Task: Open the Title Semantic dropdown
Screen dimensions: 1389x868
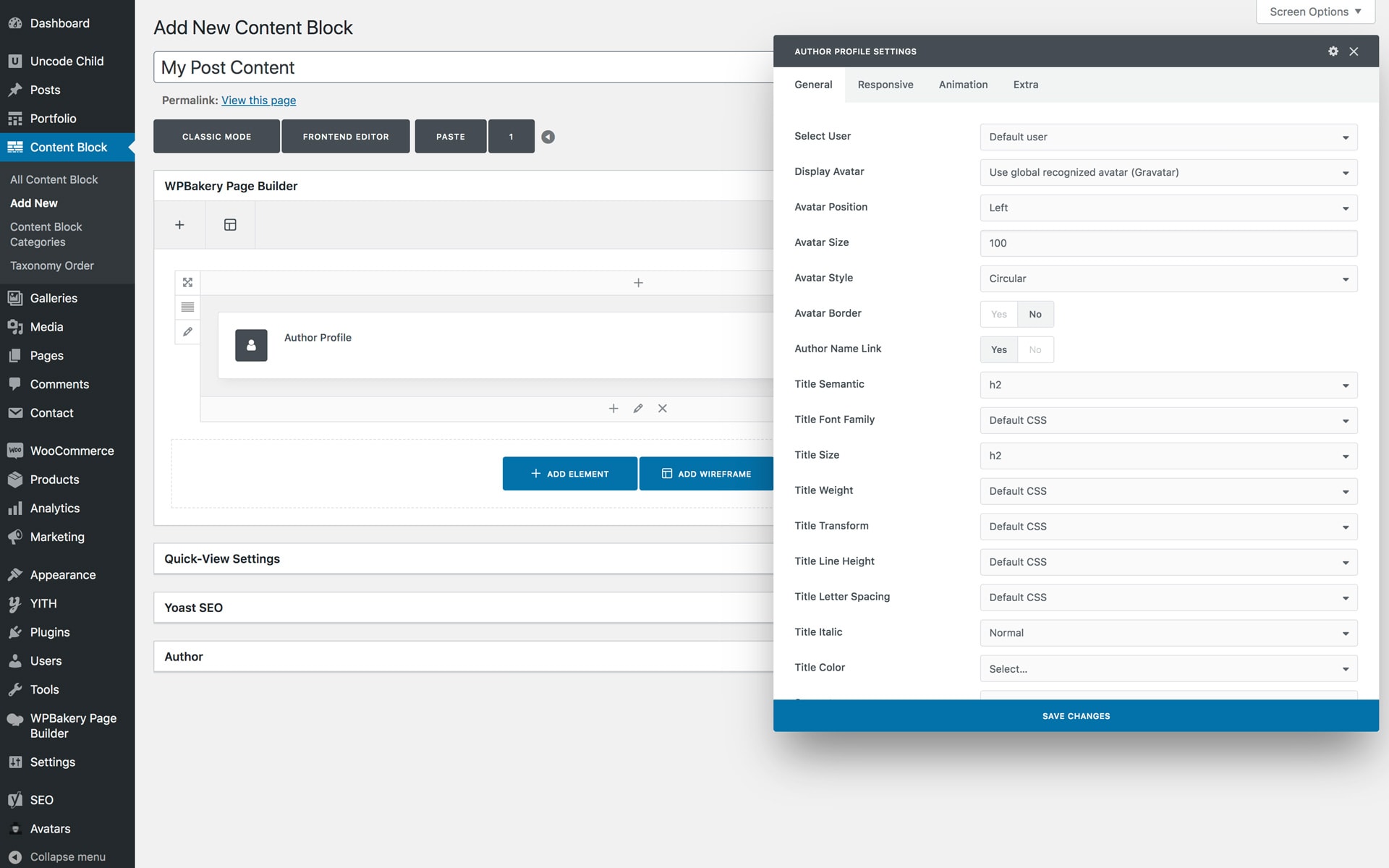Action: tap(1168, 385)
